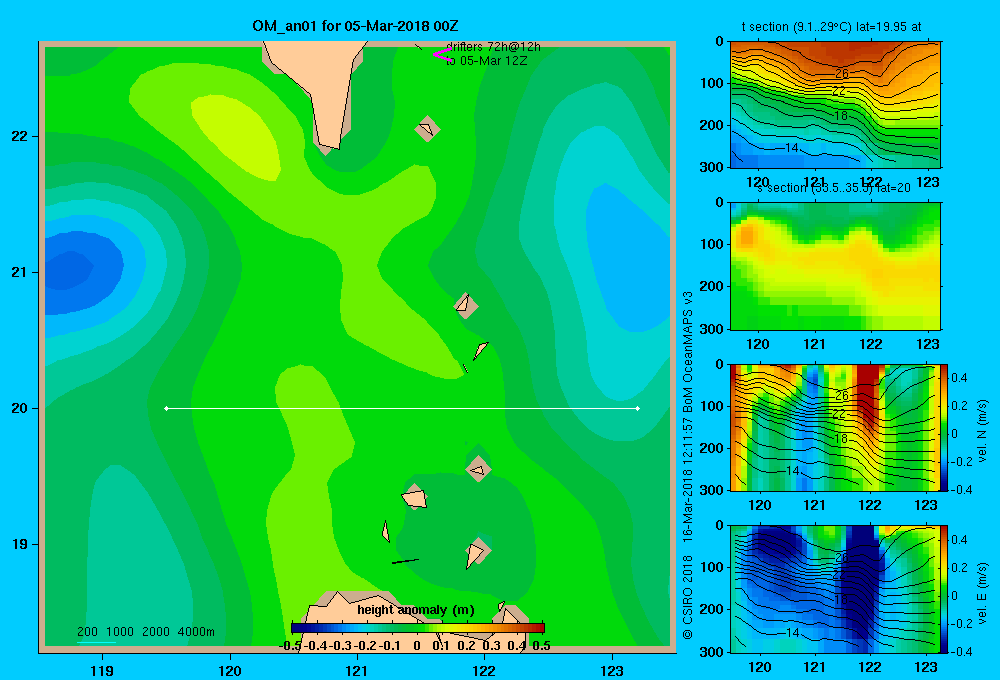
Task: Click latitude label '19' on main map
Action: point(20,544)
